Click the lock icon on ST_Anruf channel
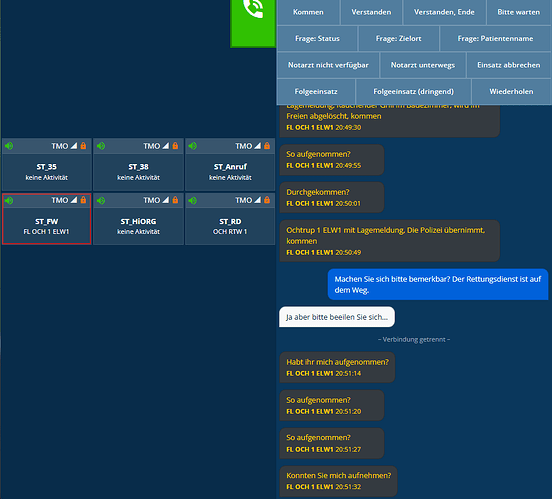The image size is (552, 499). 267,146
